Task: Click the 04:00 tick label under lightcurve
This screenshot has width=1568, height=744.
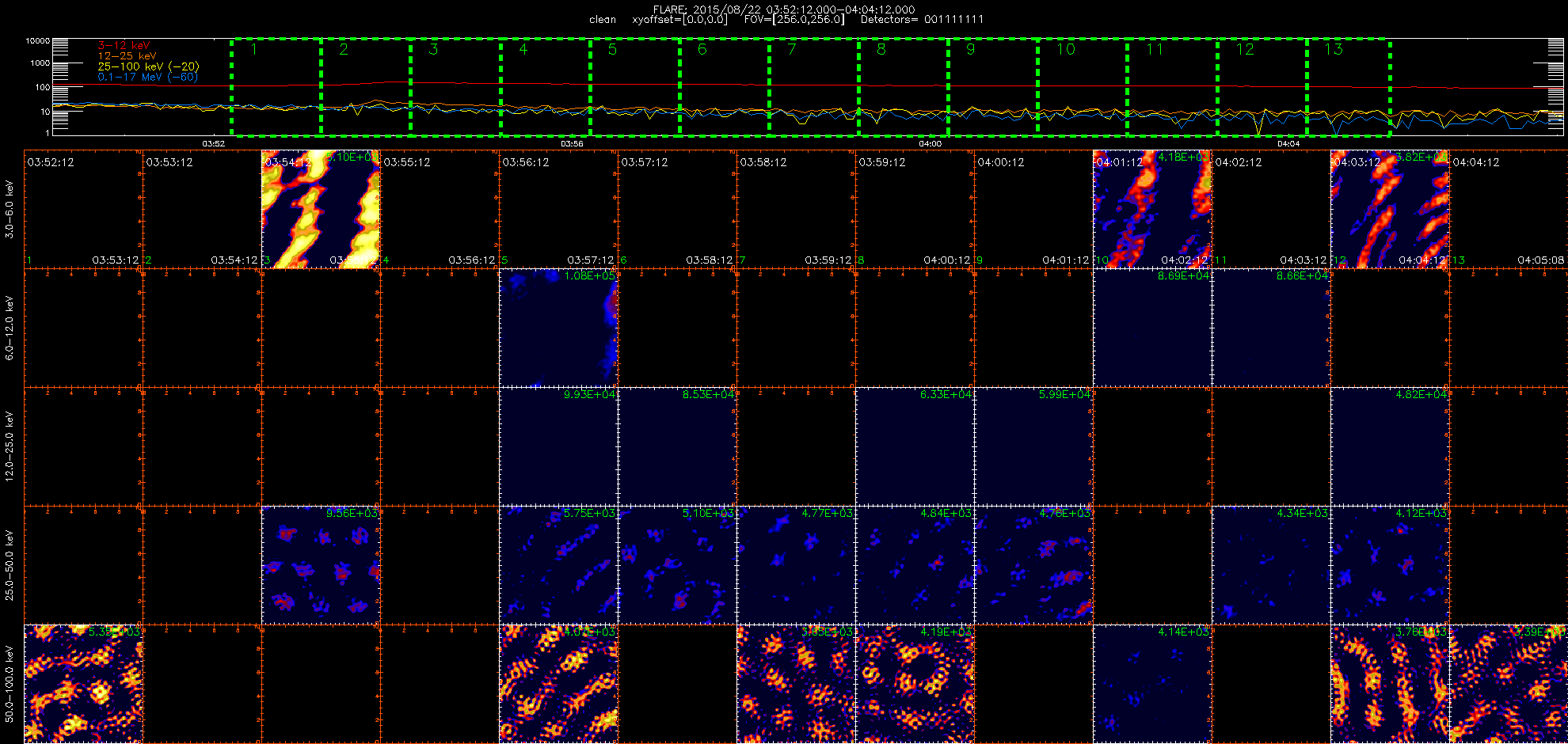Action: point(931,143)
